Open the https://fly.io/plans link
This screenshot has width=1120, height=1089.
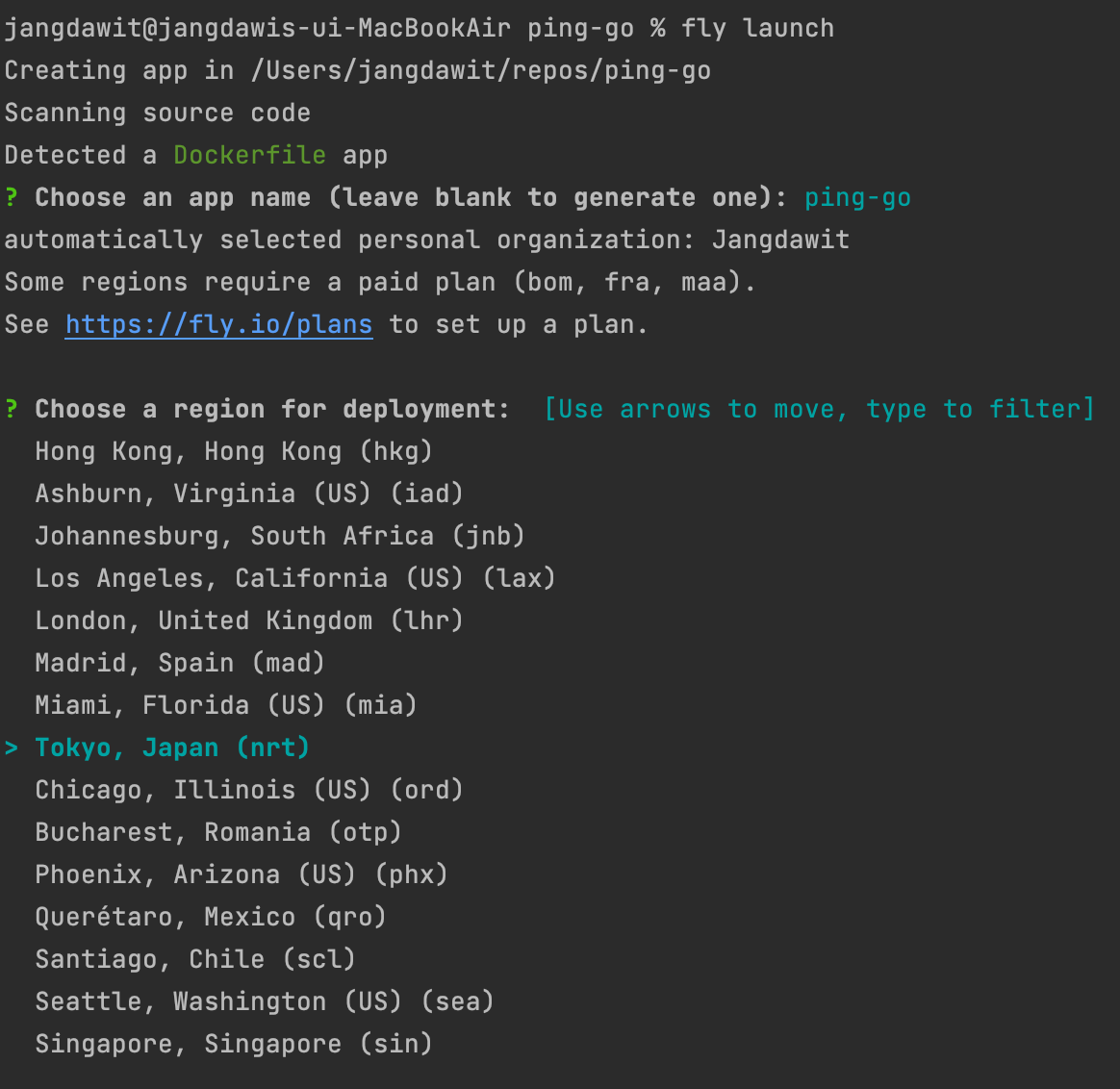coord(218,325)
